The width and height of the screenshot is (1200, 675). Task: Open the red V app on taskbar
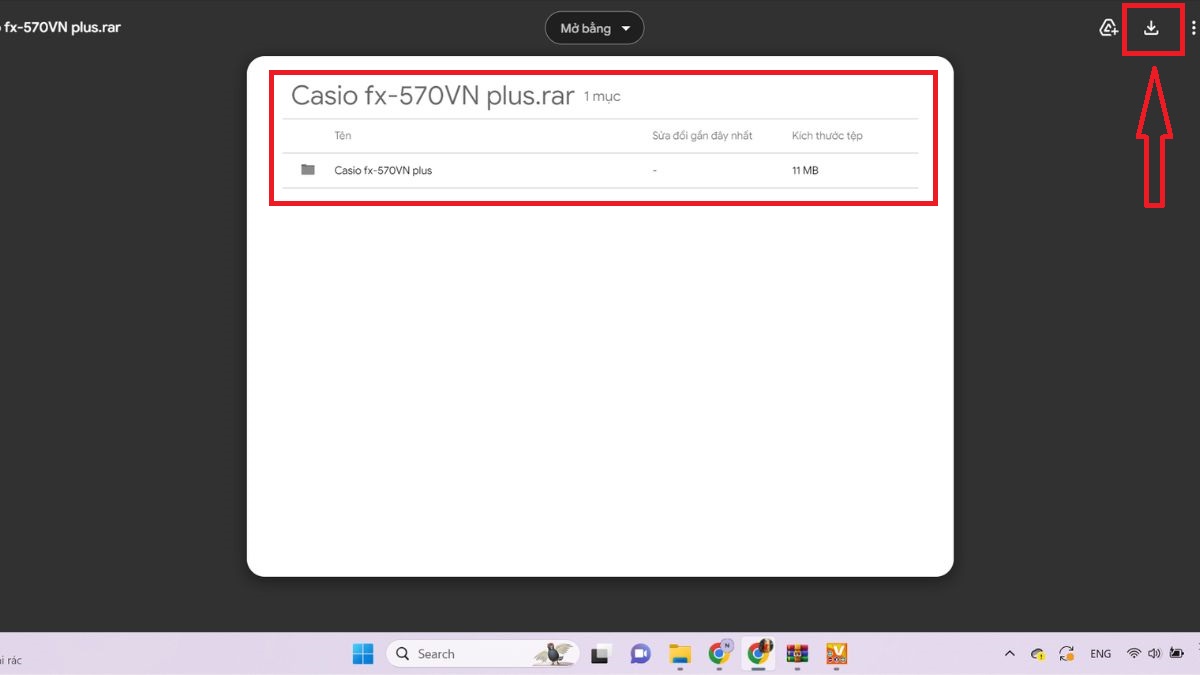(x=836, y=654)
